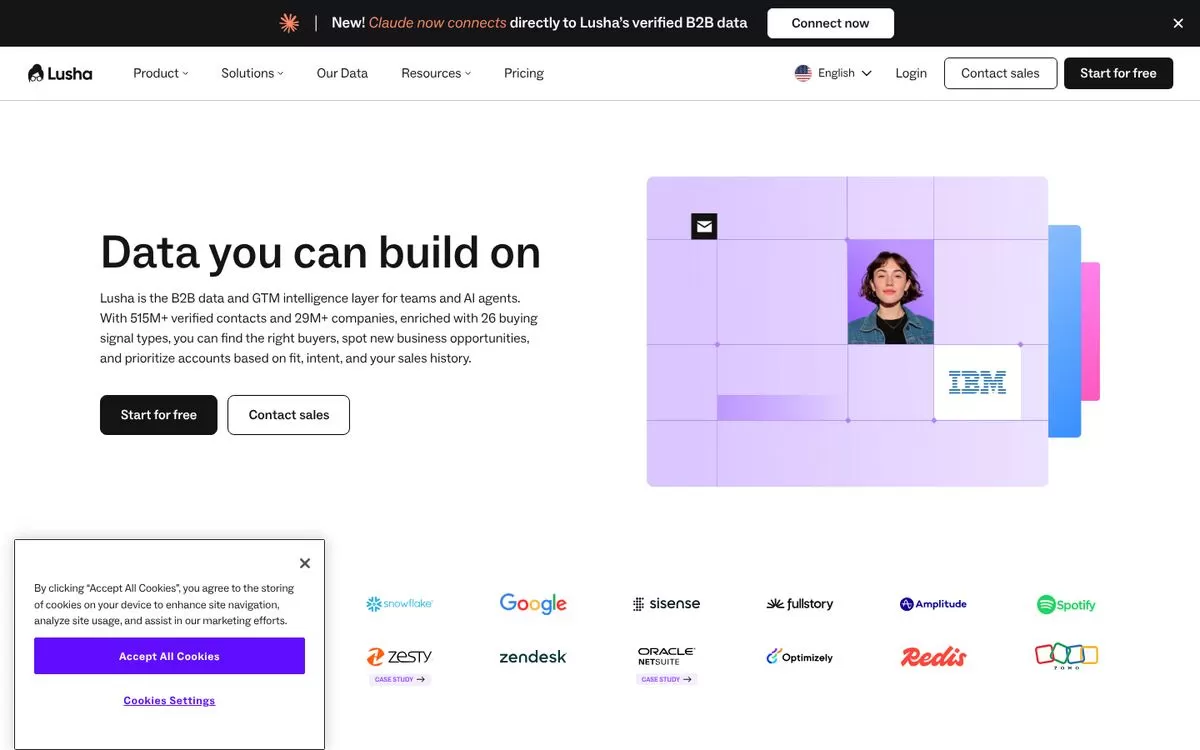This screenshot has width=1200, height=750.
Task: Expand the Resources menu
Action: pyautogui.click(x=436, y=73)
